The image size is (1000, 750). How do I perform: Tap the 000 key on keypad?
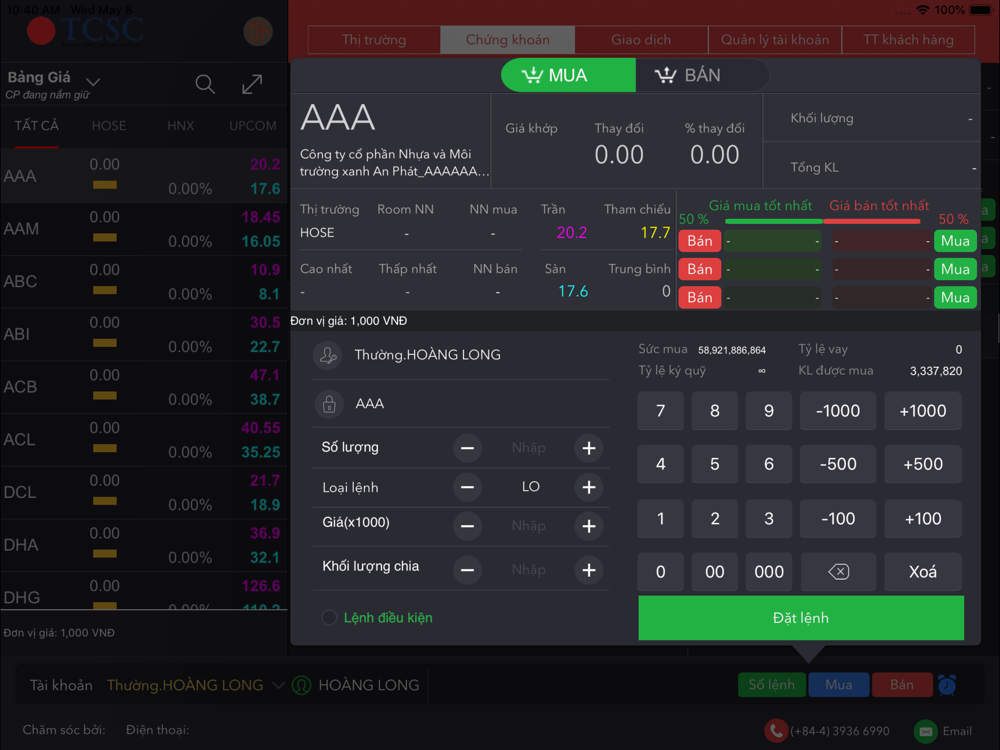coord(769,571)
